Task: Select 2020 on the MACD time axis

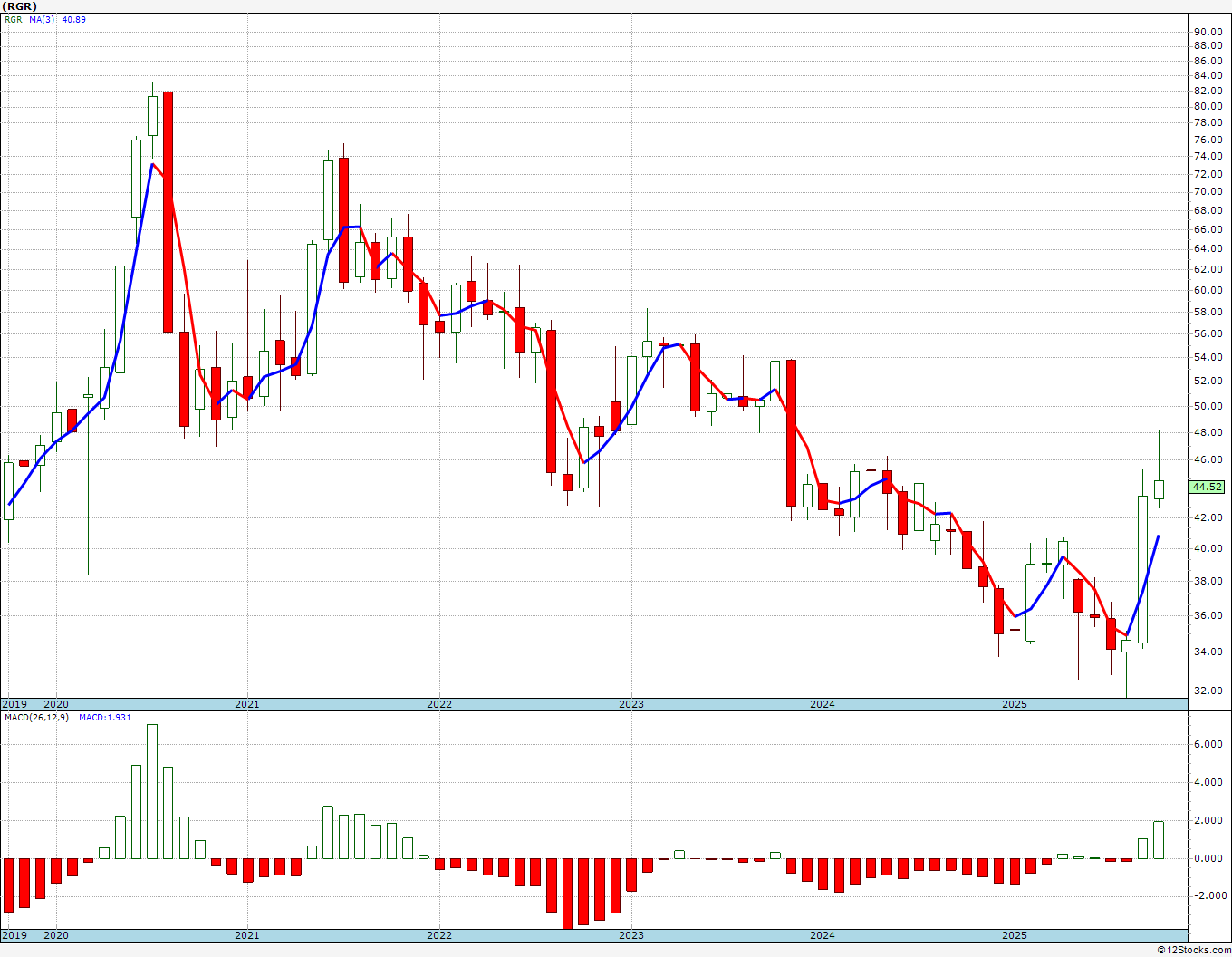Action: (56, 934)
